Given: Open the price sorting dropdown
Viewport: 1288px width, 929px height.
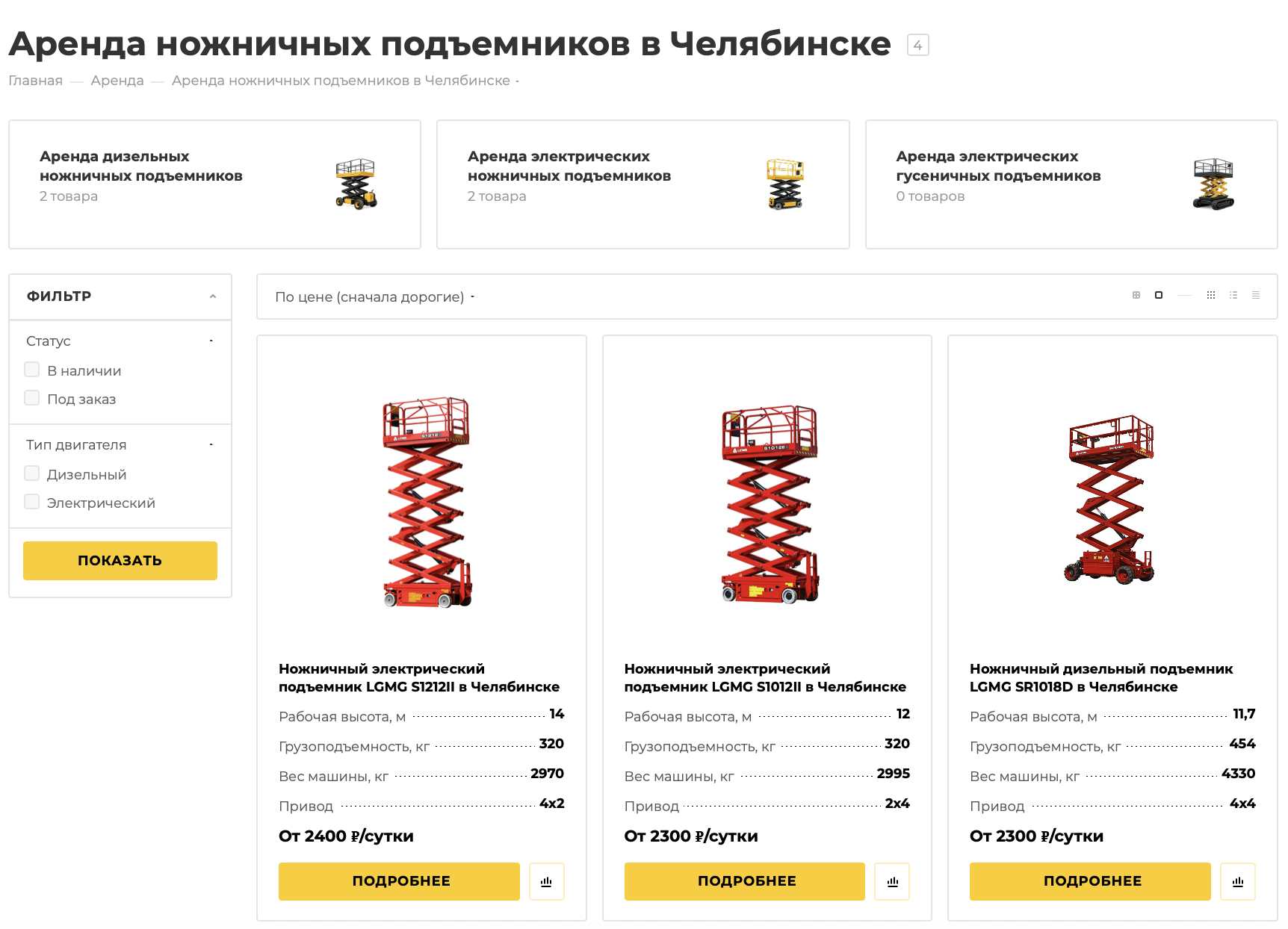Looking at the screenshot, I should 375,297.
